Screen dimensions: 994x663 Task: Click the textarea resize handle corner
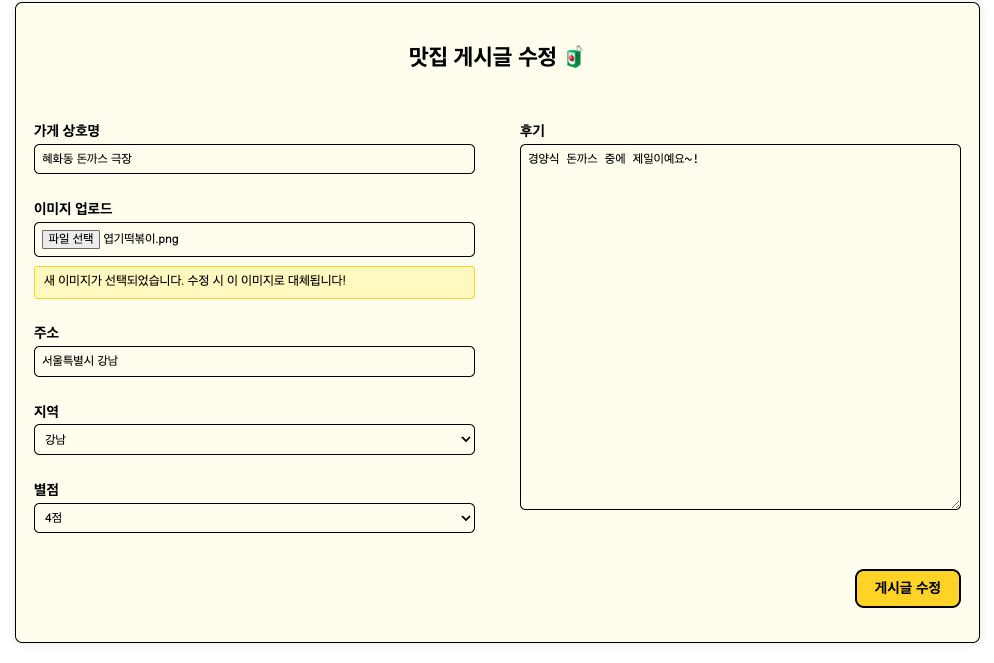tap(955, 504)
